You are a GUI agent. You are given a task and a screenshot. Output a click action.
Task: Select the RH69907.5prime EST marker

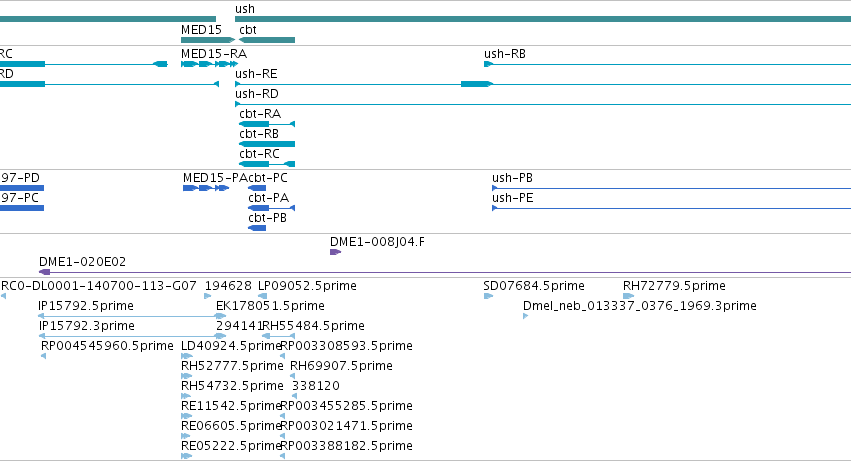coord(293,376)
